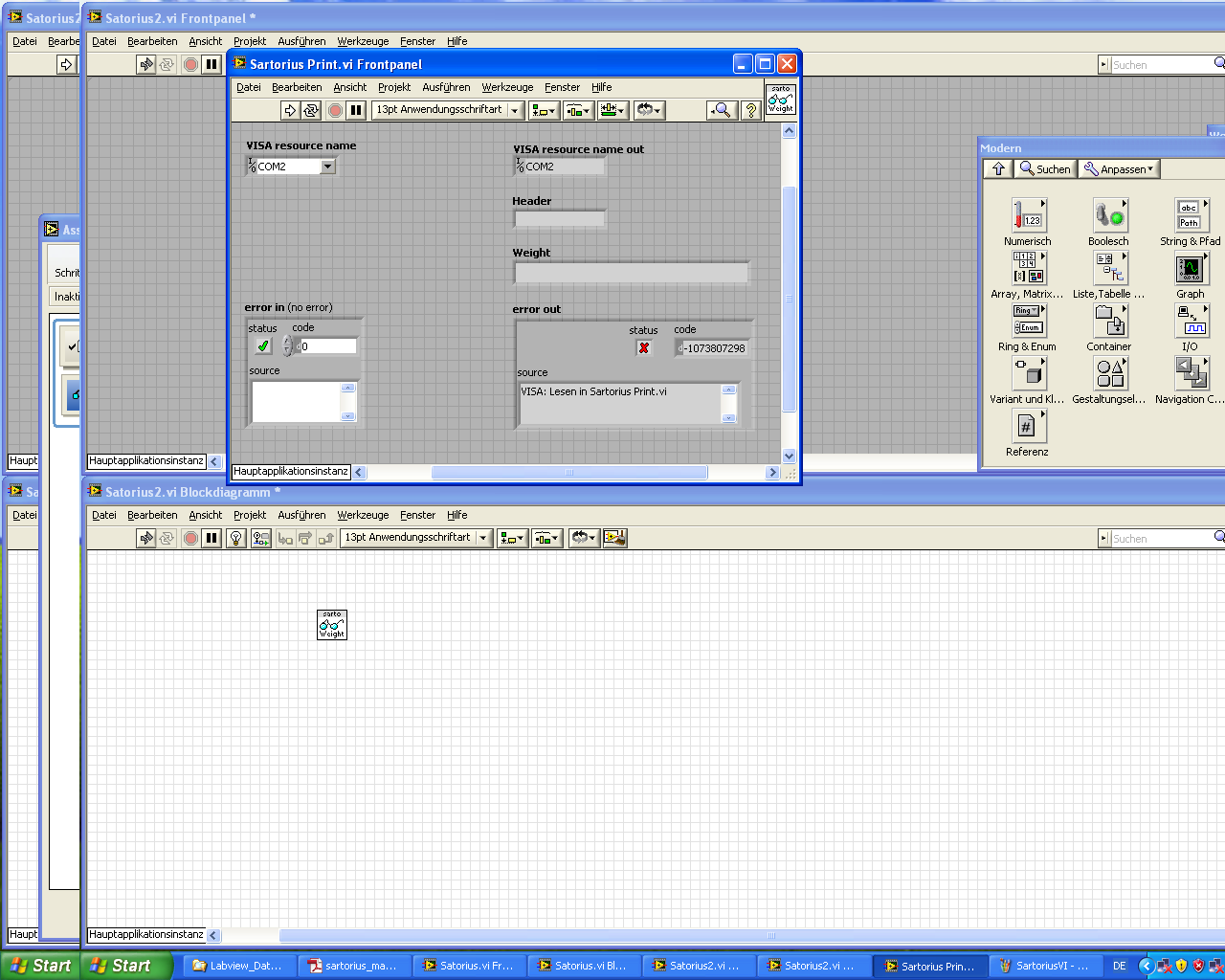The image size is (1225, 980).
Task: Open the Graph subpalette
Action: pyautogui.click(x=1191, y=268)
